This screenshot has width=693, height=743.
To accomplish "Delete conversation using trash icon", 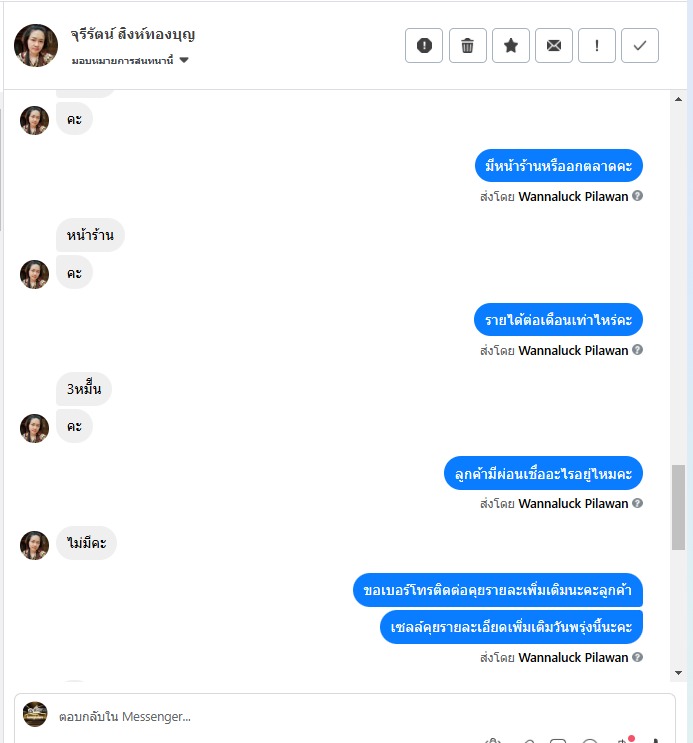I will click(x=467, y=45).
